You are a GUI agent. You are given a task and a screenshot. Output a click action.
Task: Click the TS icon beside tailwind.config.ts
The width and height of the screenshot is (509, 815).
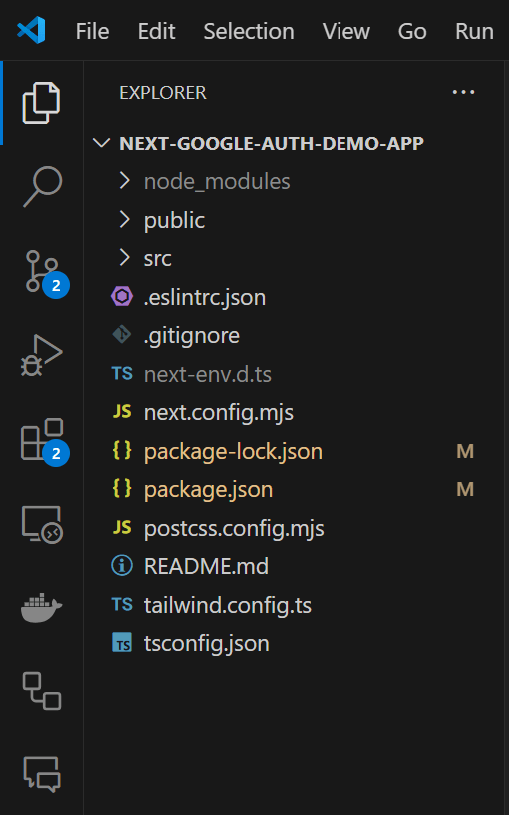coord(122,604)
